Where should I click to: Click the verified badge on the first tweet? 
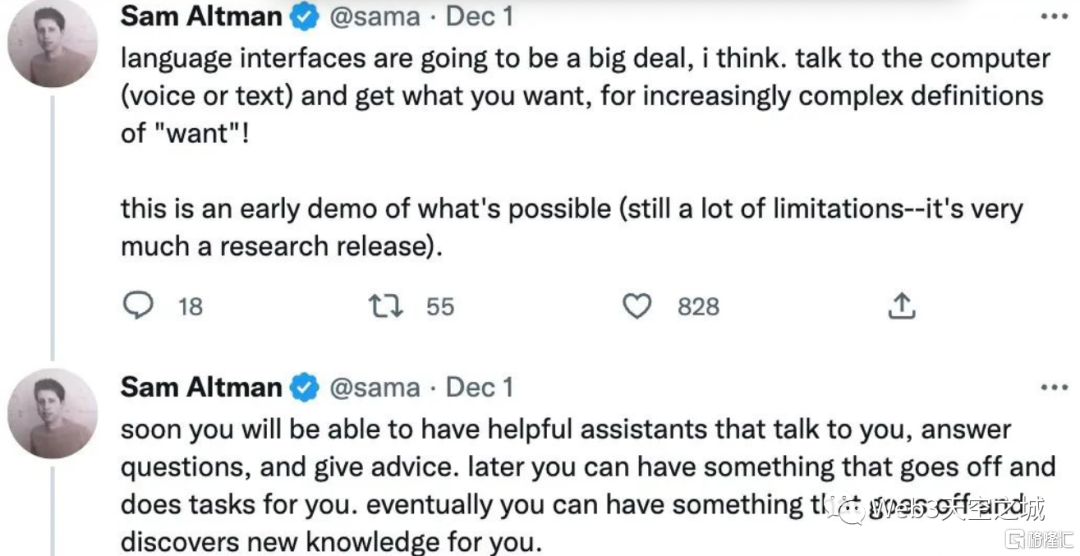tap(305, 16)
